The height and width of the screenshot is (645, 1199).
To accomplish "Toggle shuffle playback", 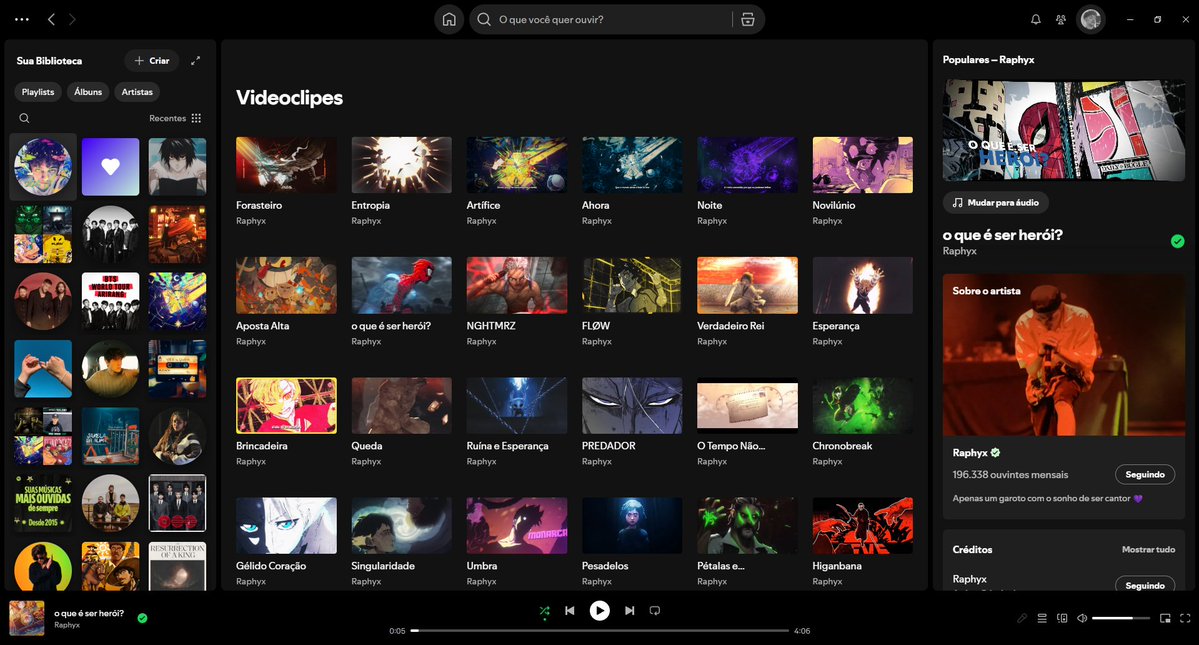I will pos(544,611).
